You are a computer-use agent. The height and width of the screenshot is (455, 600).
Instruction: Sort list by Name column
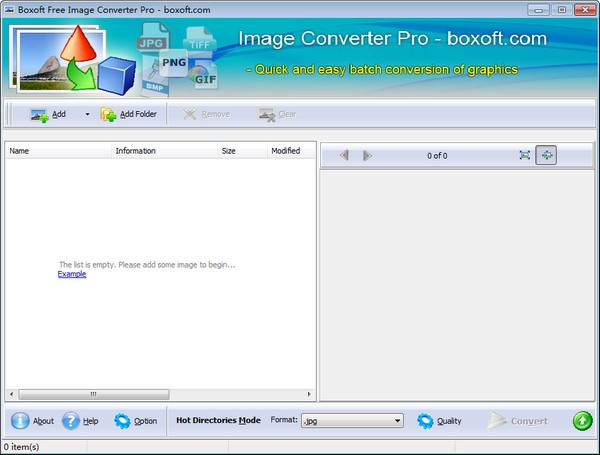click(x=58, y=151)
